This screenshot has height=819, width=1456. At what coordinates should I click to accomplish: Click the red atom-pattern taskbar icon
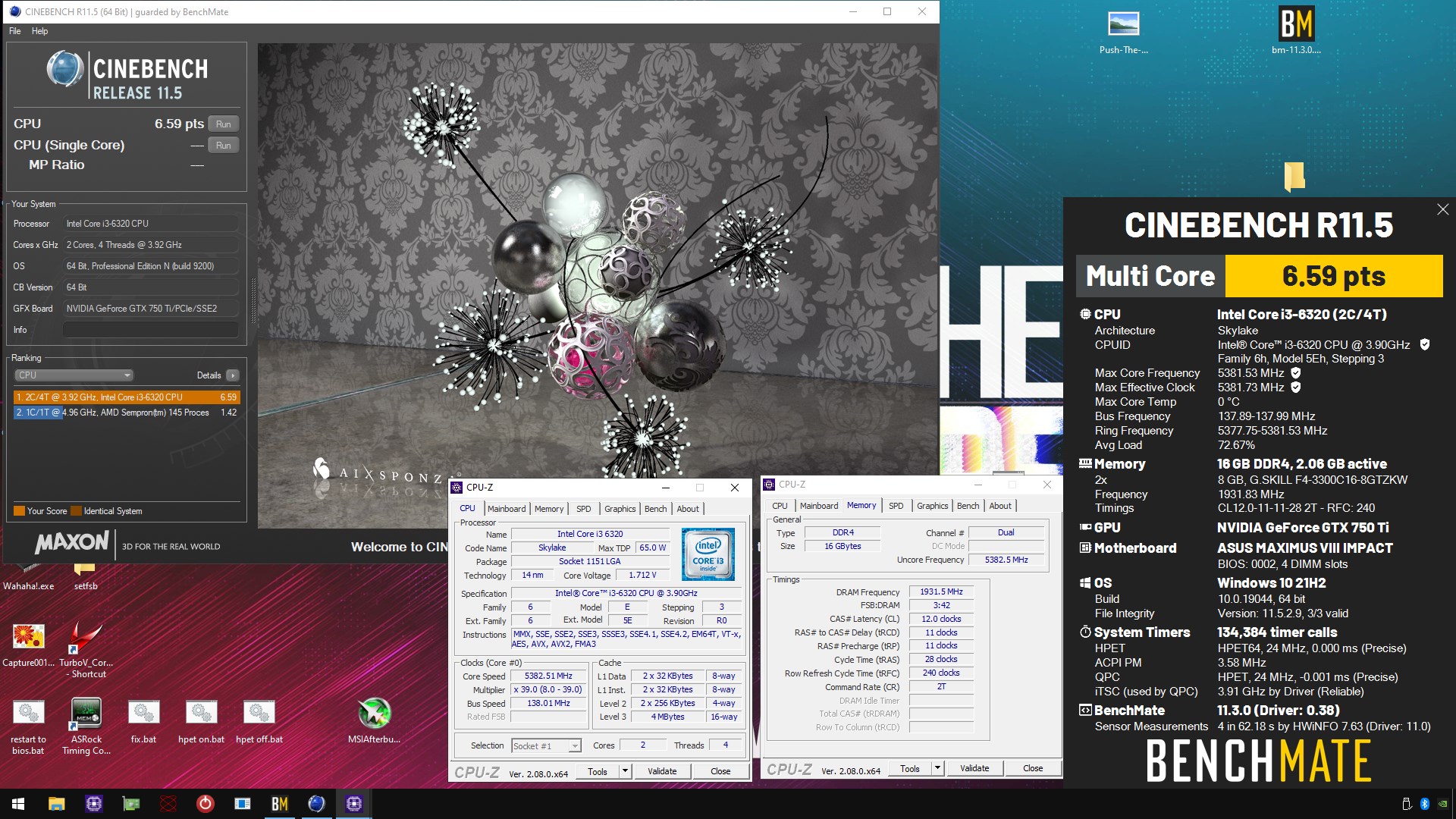[x=168, y=804]
